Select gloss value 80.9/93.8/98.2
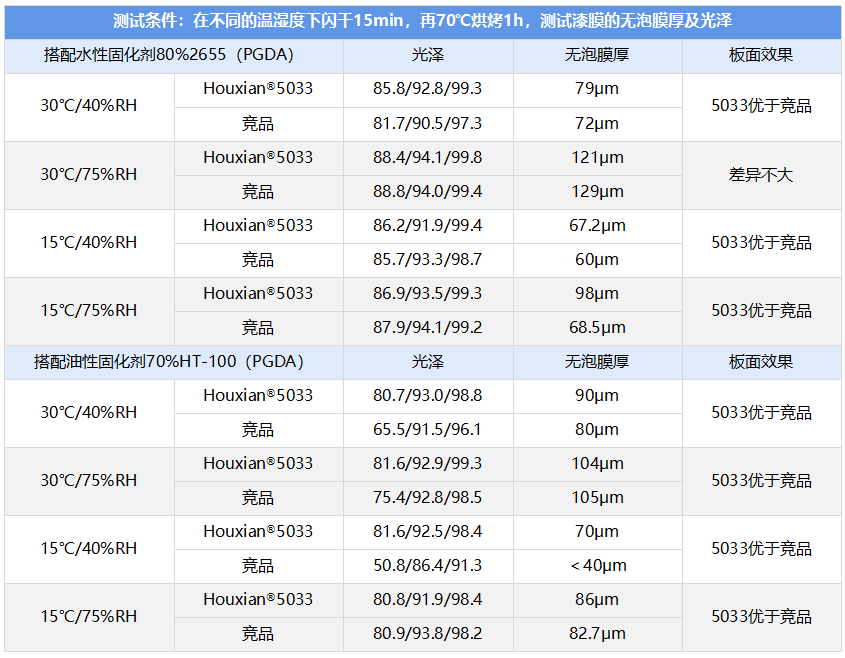The image size is (845, 658). [x=428, y=634]
